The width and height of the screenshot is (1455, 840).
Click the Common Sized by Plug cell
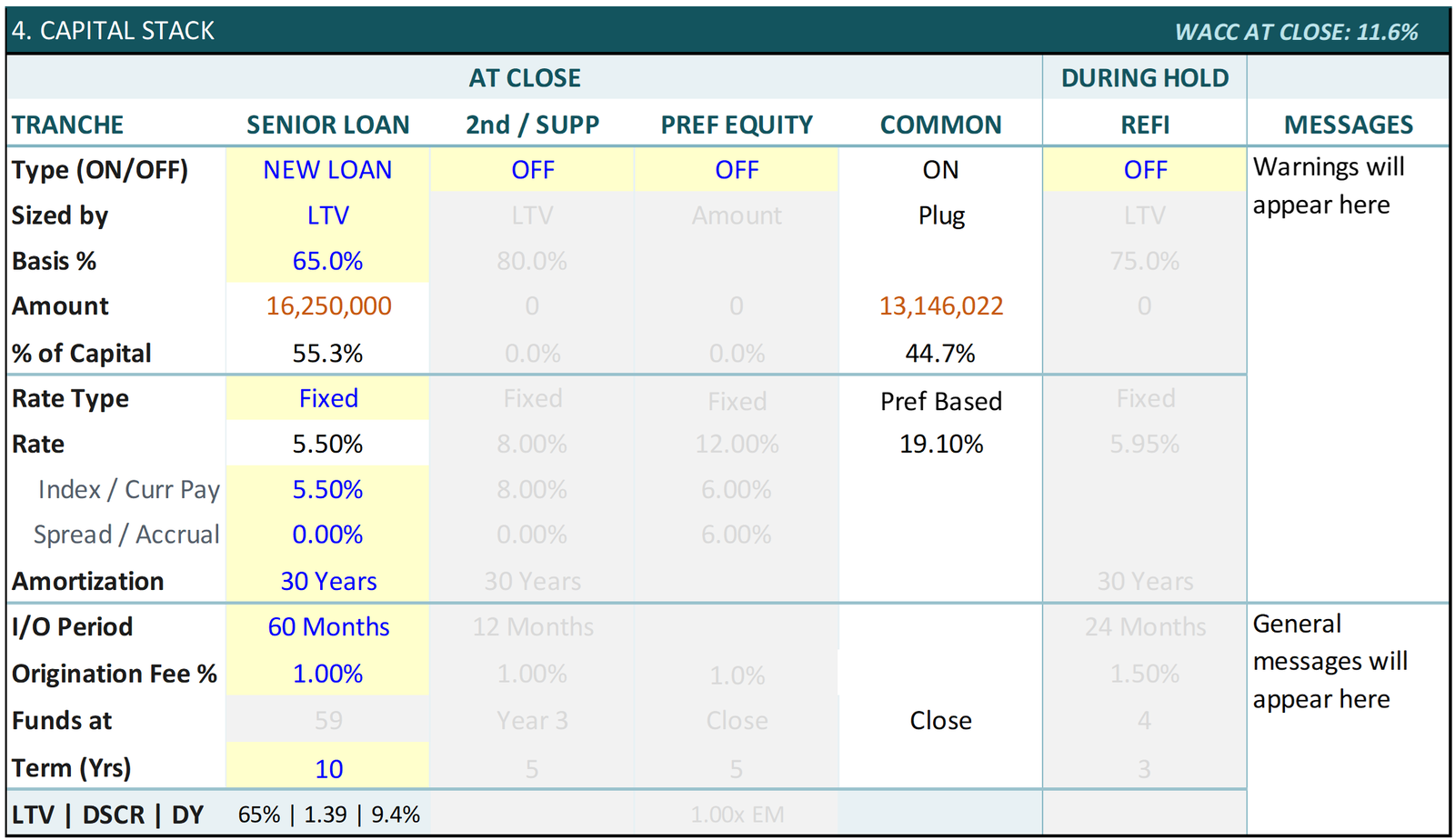[941, 215]
